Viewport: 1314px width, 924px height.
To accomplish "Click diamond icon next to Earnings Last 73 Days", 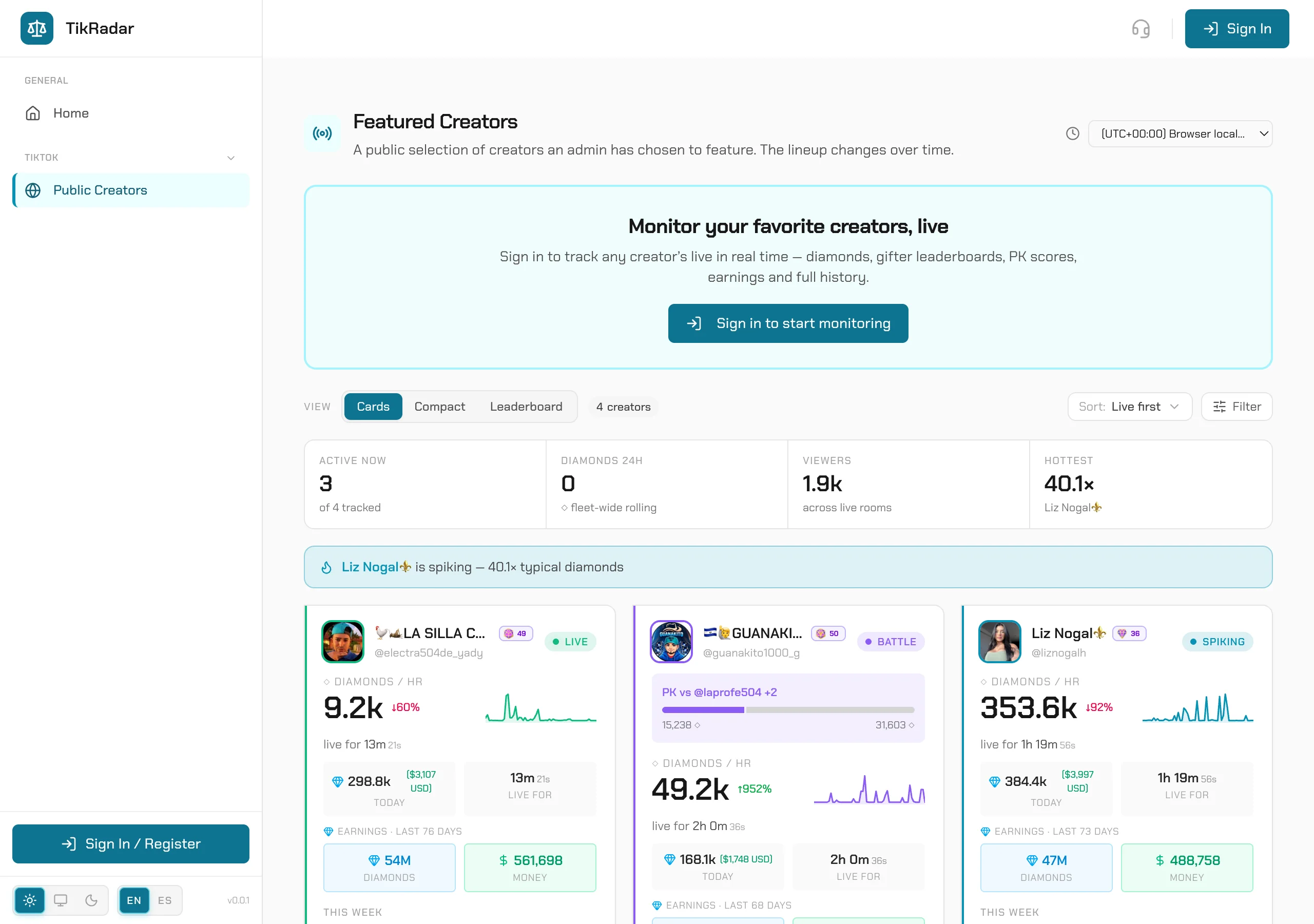I will [x=985, y=831].
